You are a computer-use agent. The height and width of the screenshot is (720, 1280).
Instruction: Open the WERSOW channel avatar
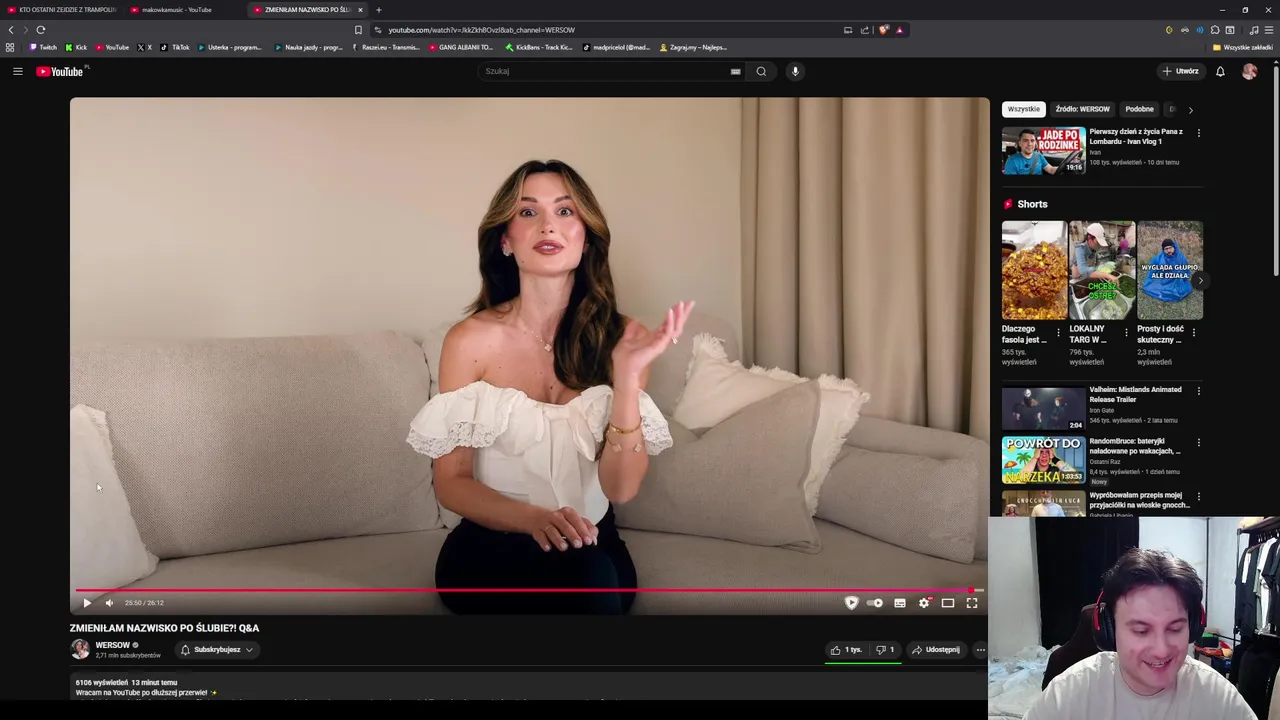(x=80, y=649)
